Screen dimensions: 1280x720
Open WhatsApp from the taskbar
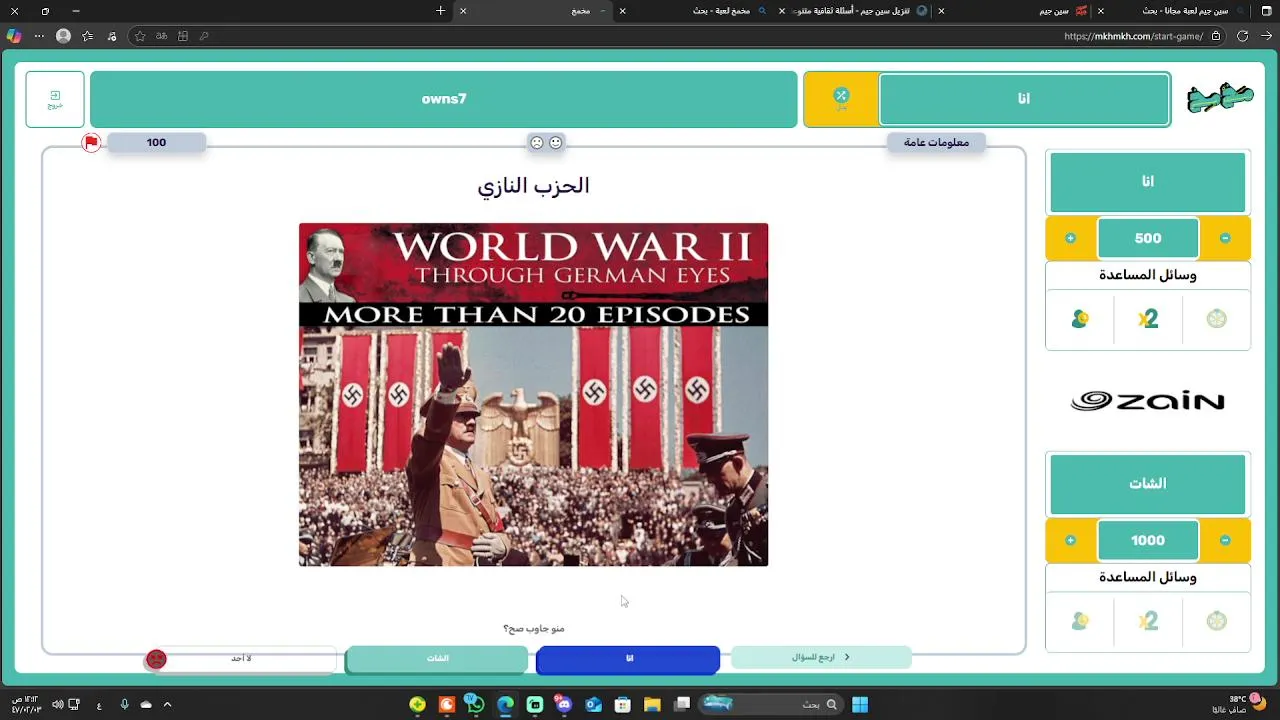(x=476, y=704)
